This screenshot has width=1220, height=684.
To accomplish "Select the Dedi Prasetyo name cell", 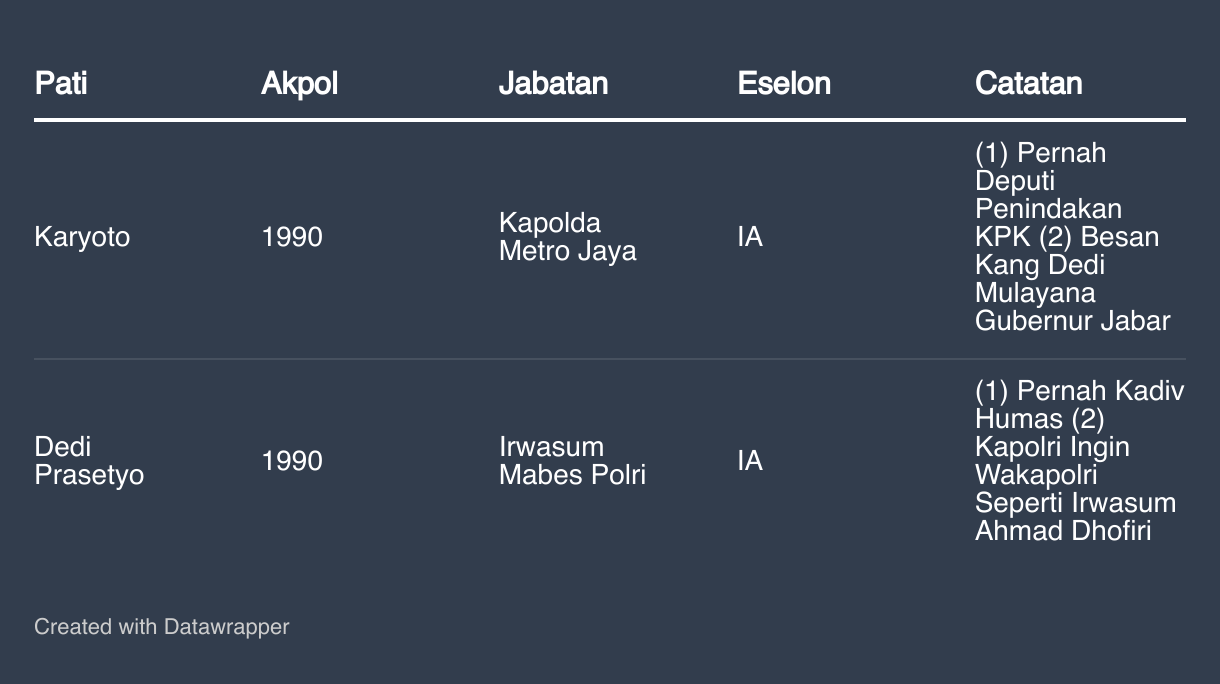I will (89, 460).
